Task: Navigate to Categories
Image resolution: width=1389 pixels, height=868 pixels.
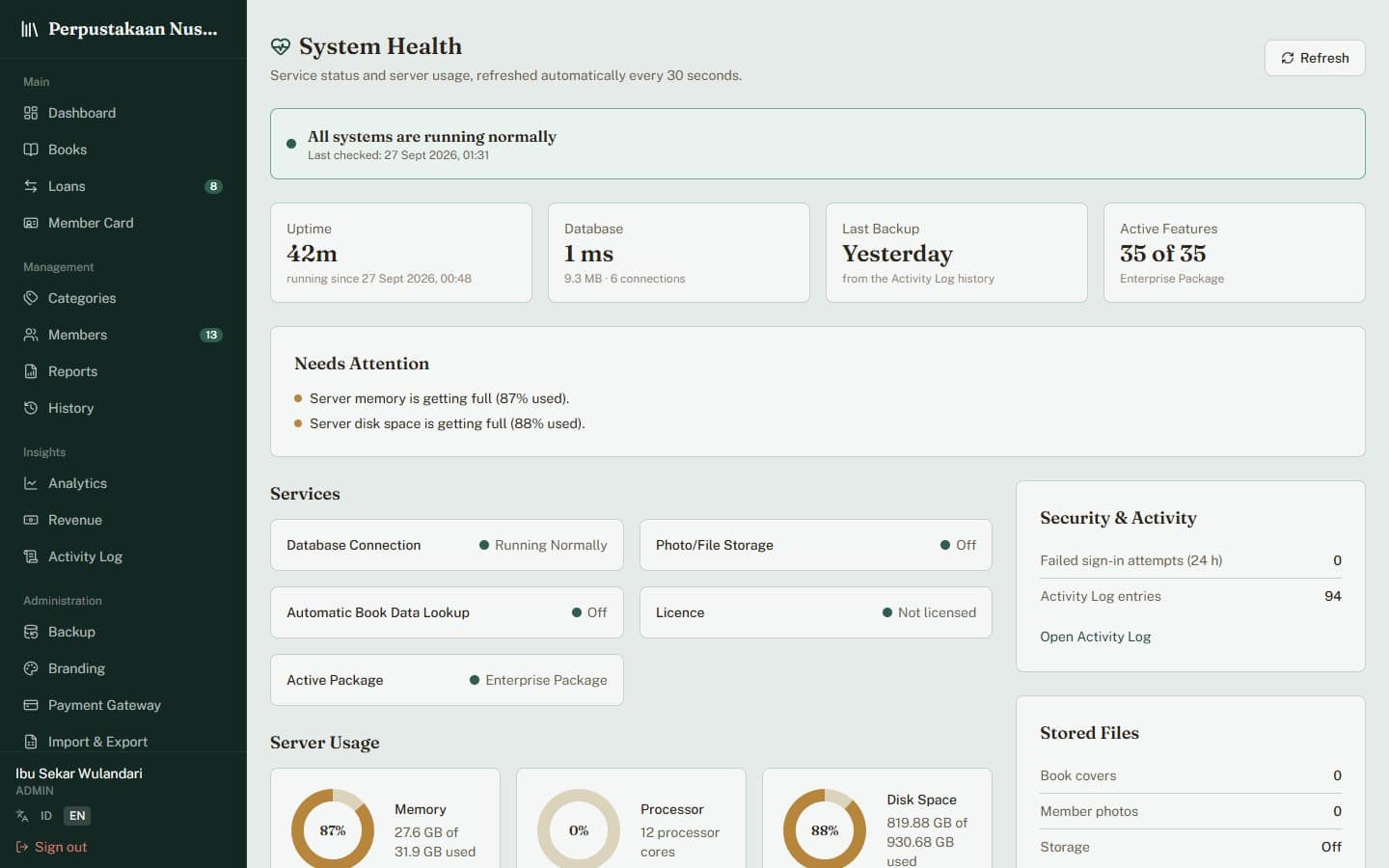Action: click(123, 298)
